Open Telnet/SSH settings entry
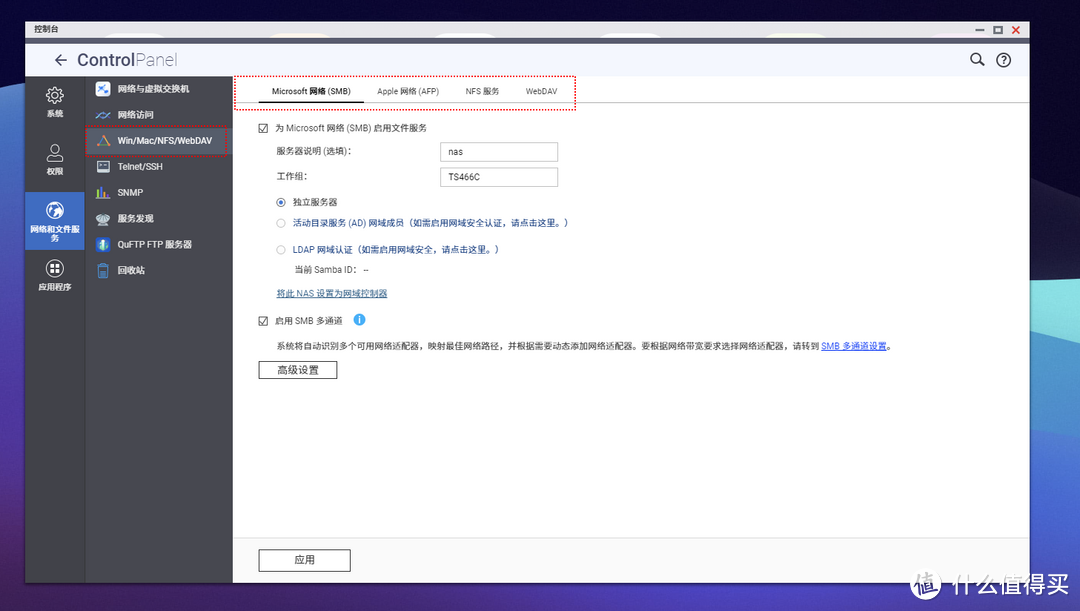The height and width of the screenshot is (611, 1080). coord(159,167)
